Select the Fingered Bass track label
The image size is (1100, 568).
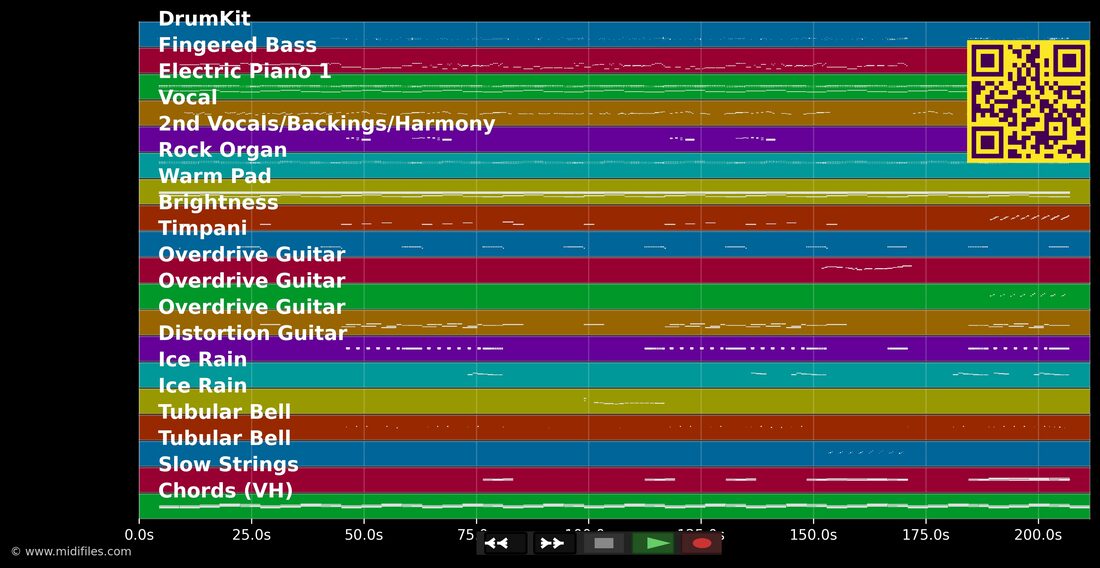pos(237,45)
